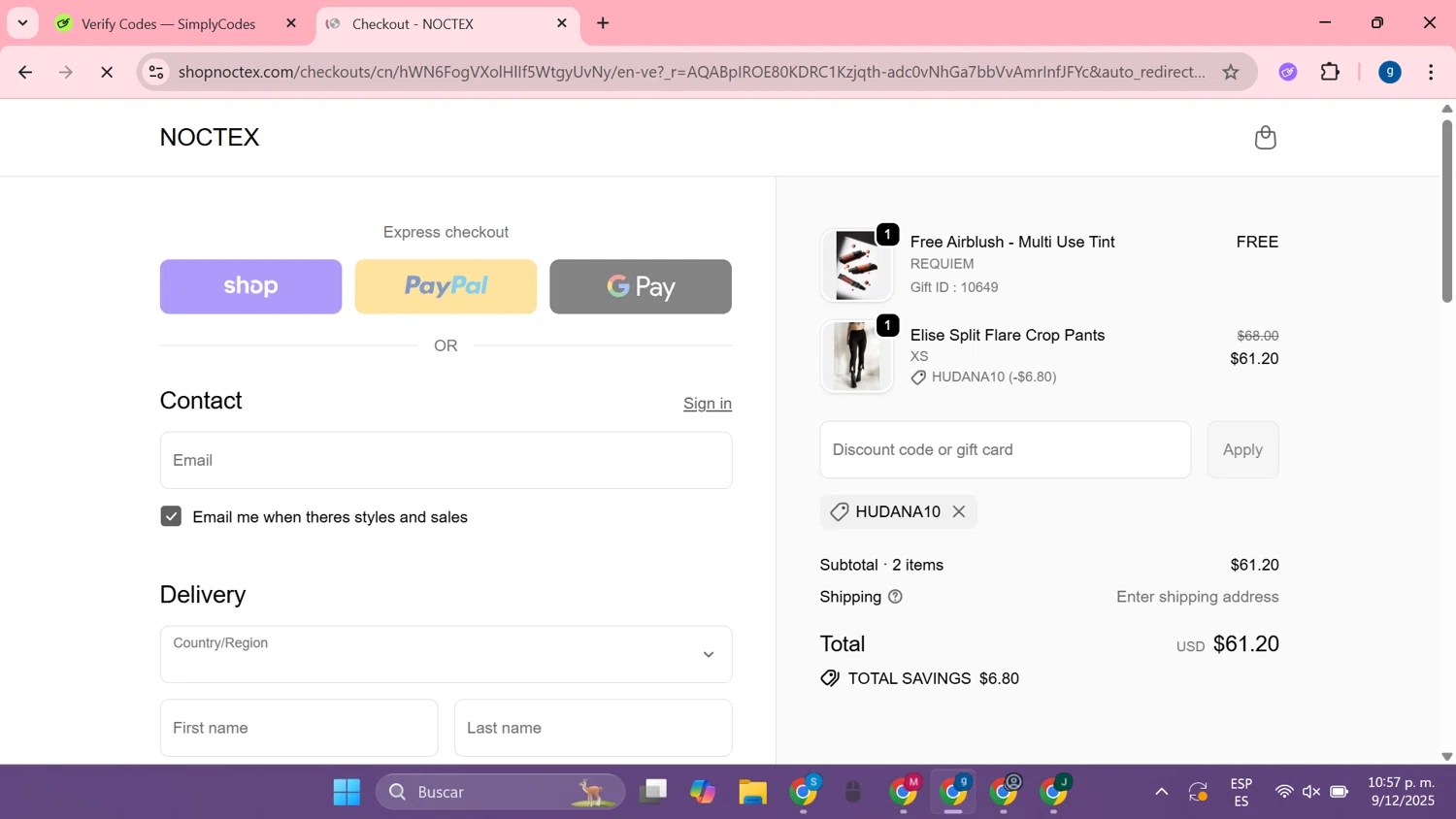Pay with Shop Pay express button
This screenshot has height=819, width=1456.
click(x=250, y=286)
